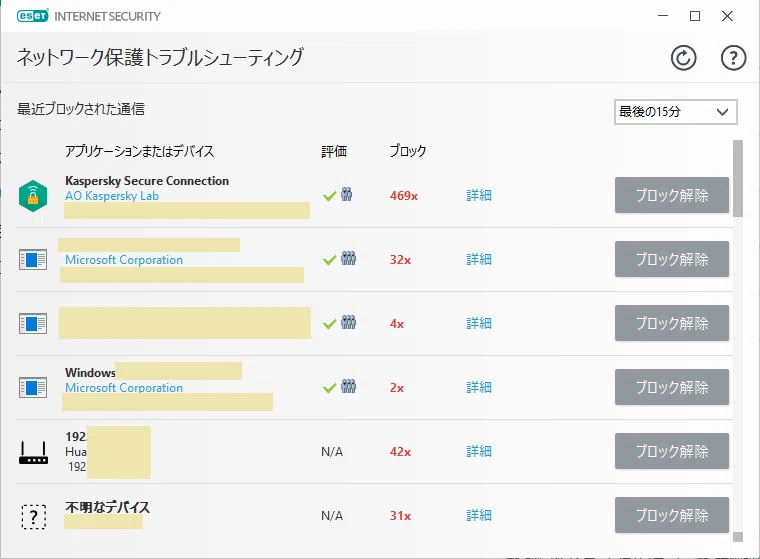Click the green checkmark in the Kaspersky row
Screen dimensions: 760x559
[x=330, y=196]
